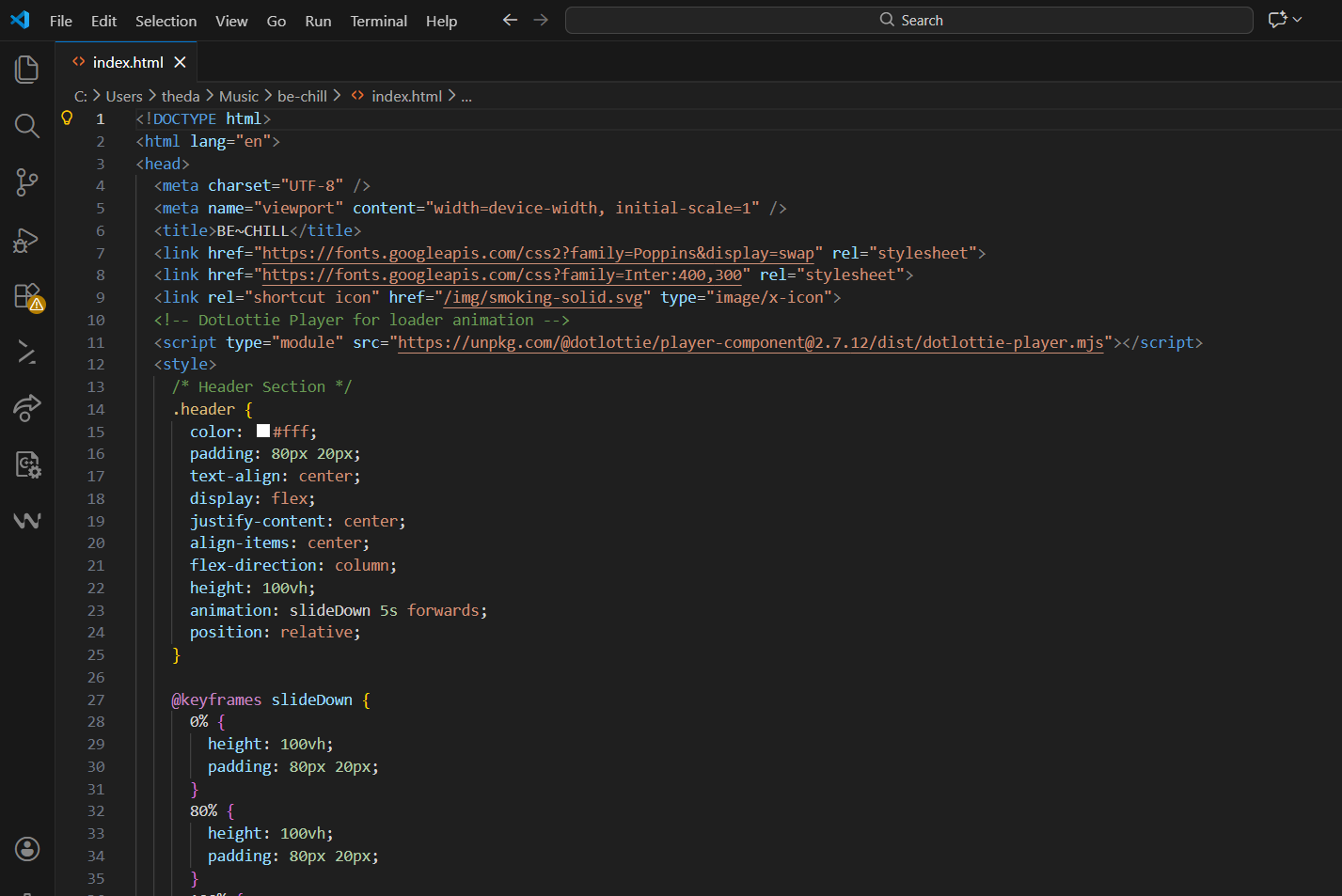Click the Search command center field
Image resolution: width=1342 pixels, height=896 pixels.
908,20
